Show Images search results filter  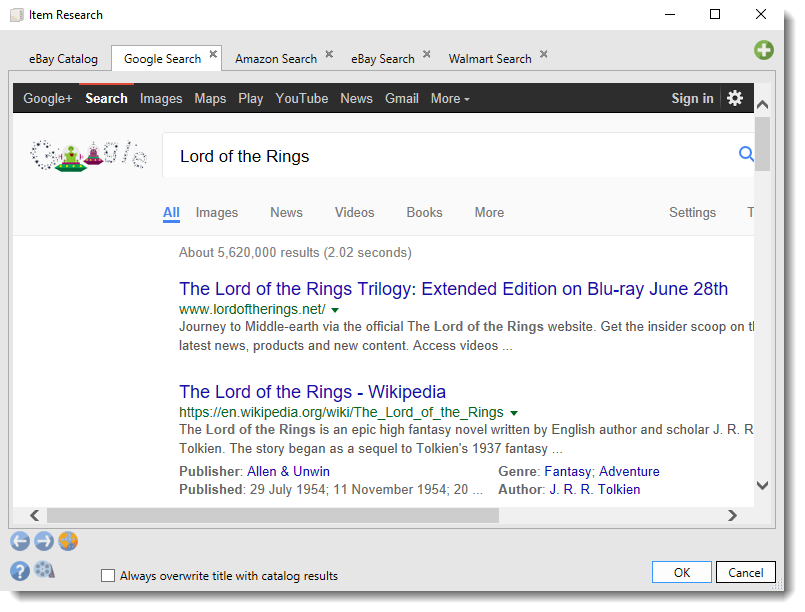tap(217, 213)
